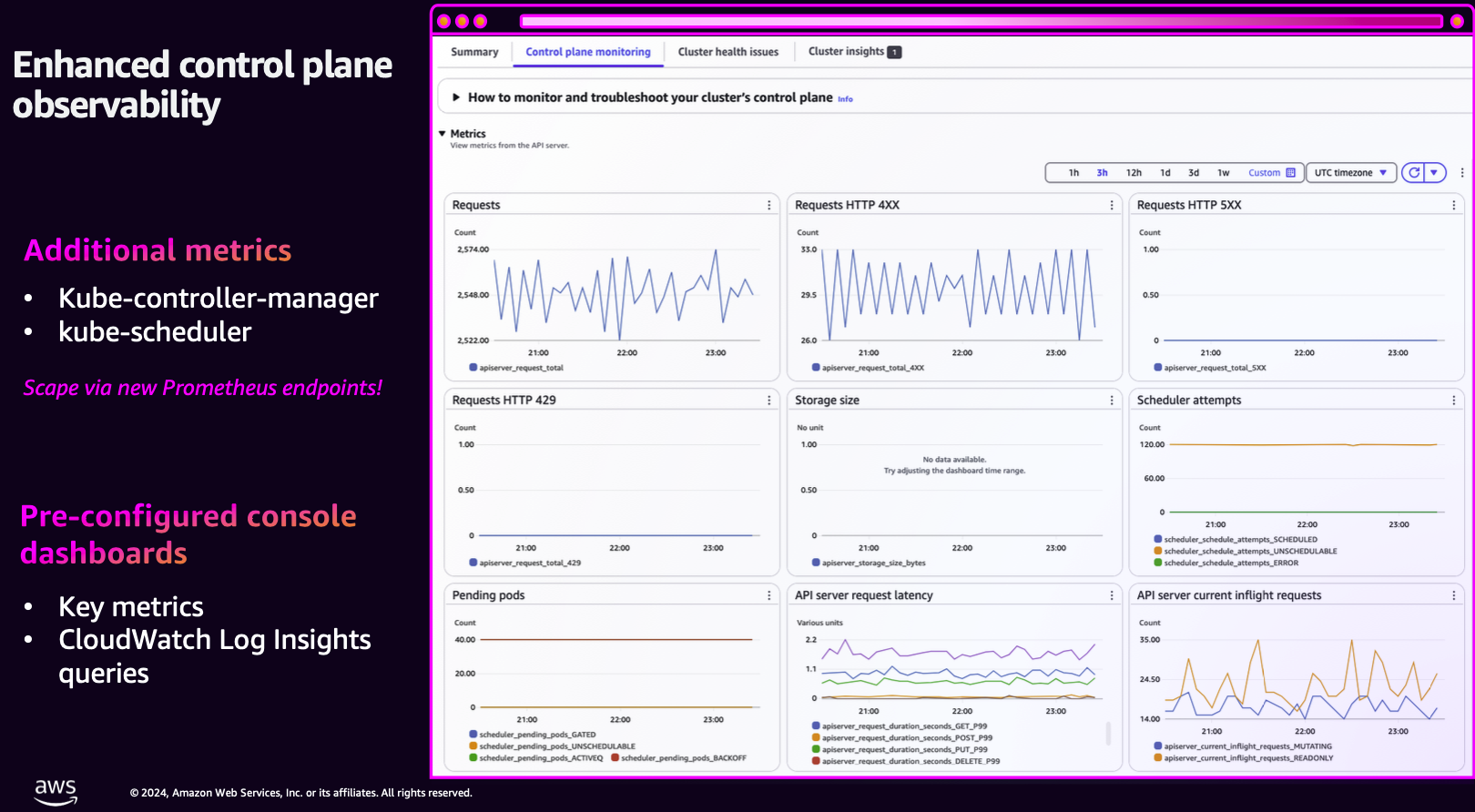This screenshot has width=1475, height=812.
Task: Choose Custom time range with calendar icon
Action: tap(1271, 173)
